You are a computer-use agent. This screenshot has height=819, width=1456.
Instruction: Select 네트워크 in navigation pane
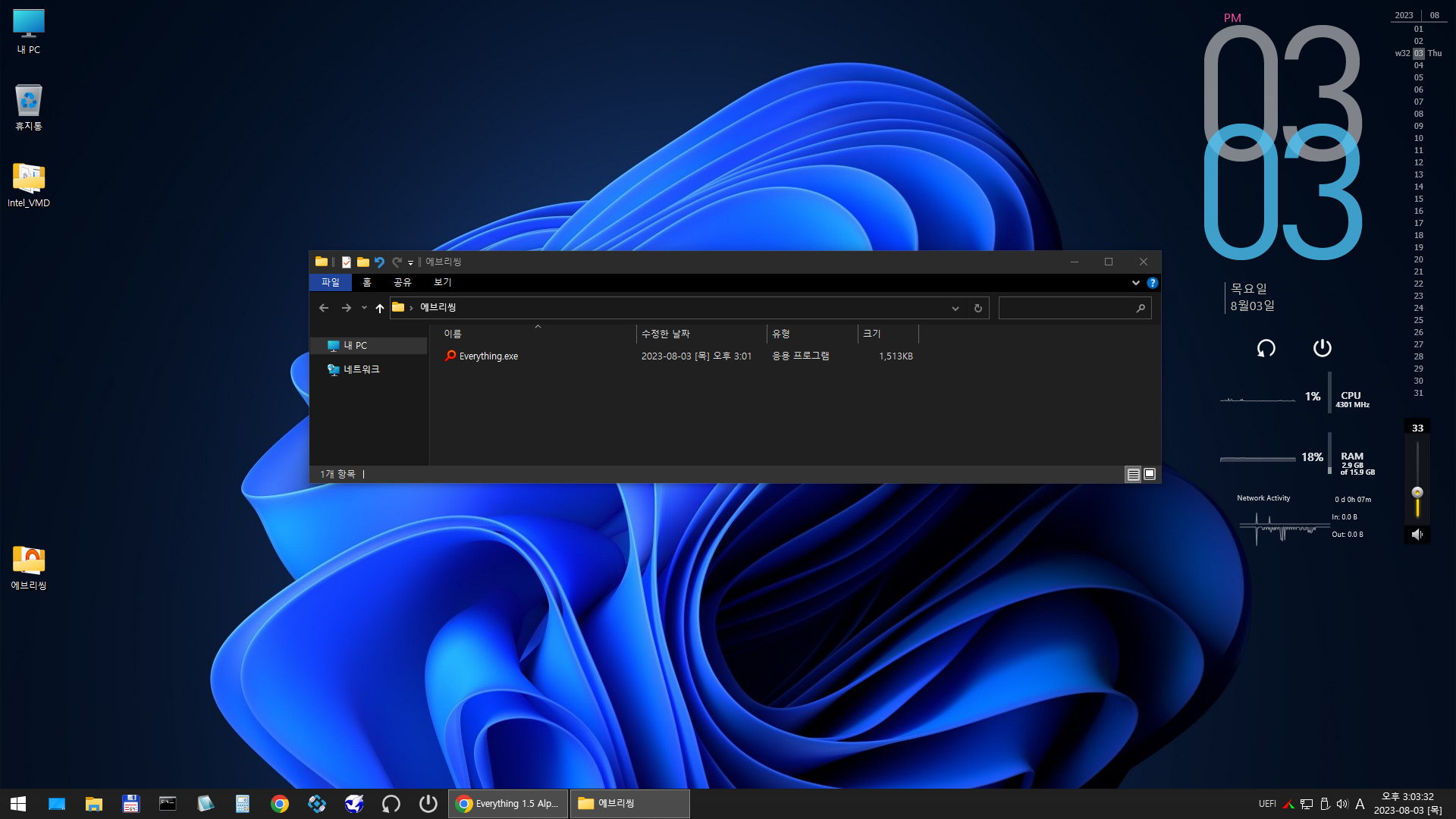(x=362, y=369)
